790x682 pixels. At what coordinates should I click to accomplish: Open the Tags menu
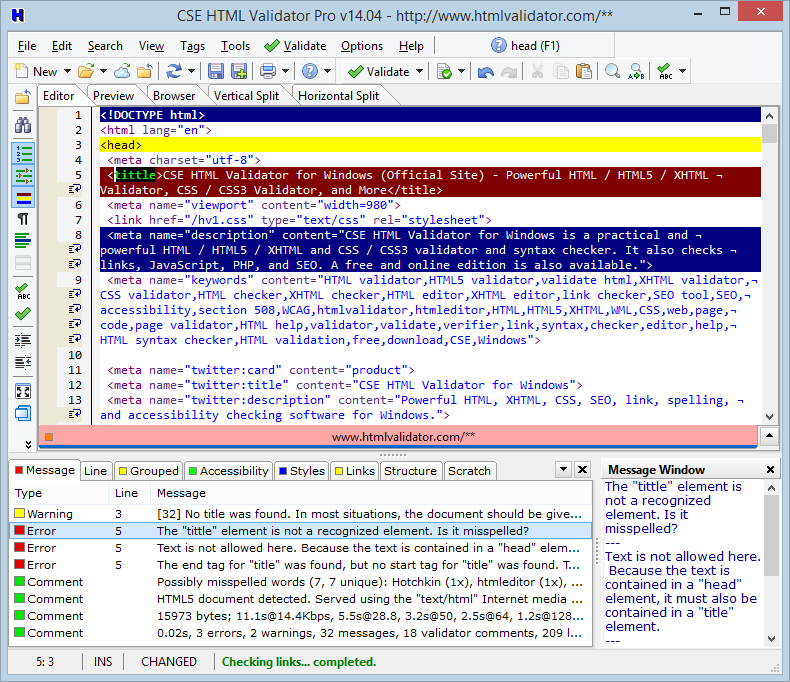(192, 46)
